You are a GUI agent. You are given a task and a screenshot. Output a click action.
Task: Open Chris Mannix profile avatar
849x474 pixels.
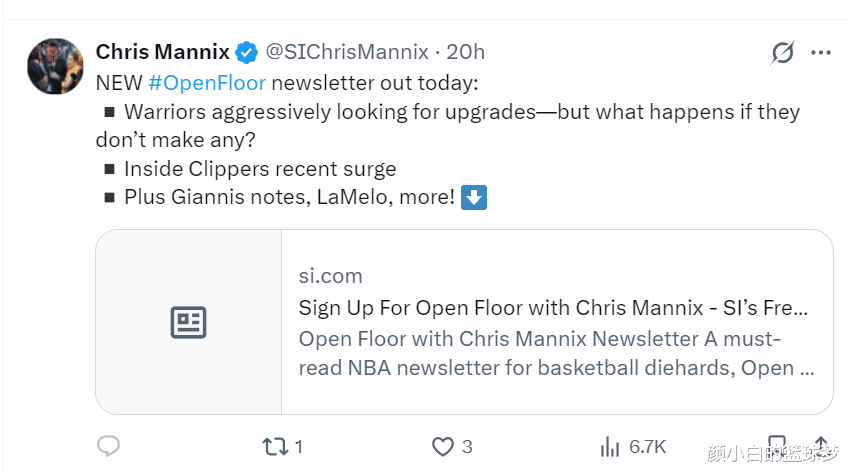55,67
